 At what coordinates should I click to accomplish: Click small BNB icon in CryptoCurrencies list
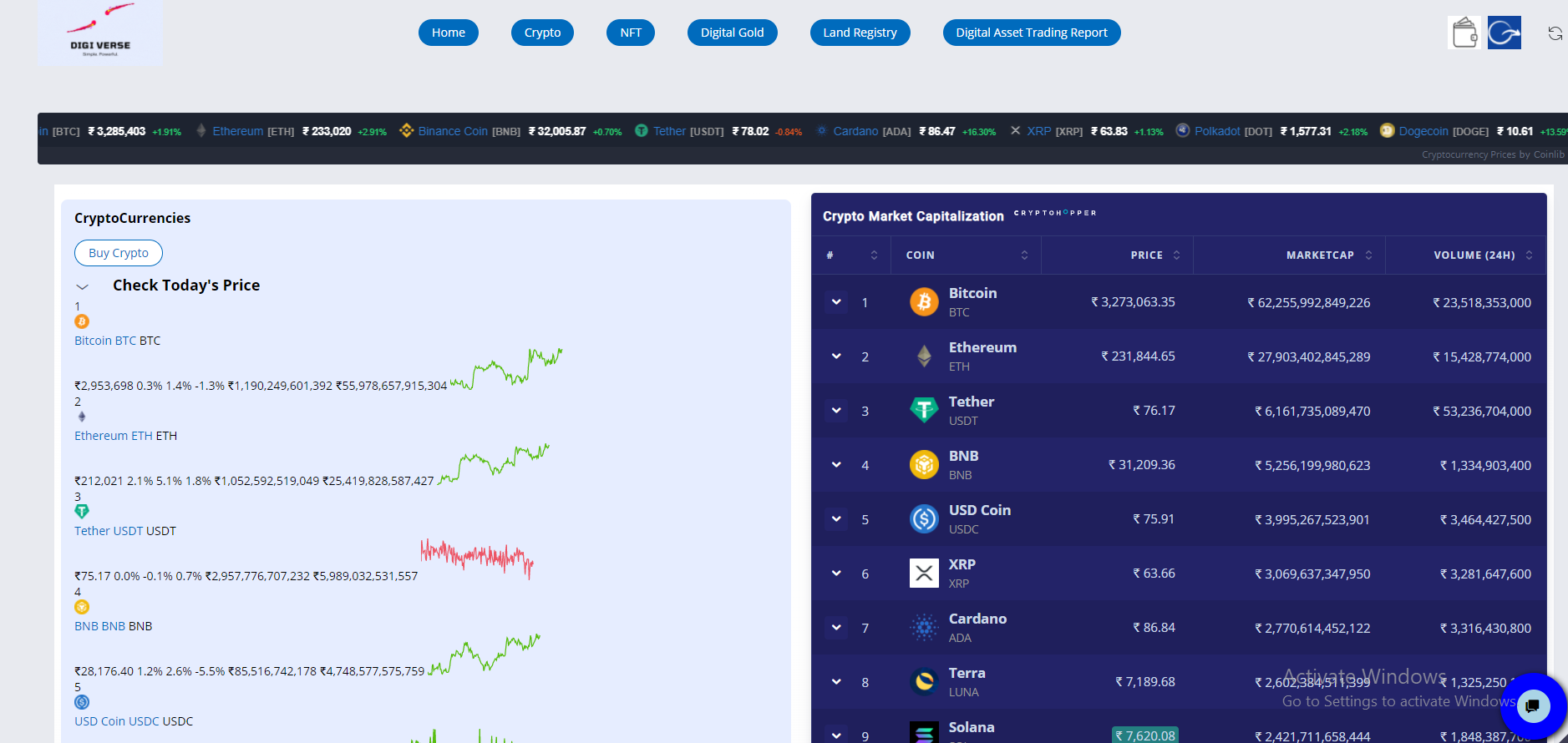(82, 607)
